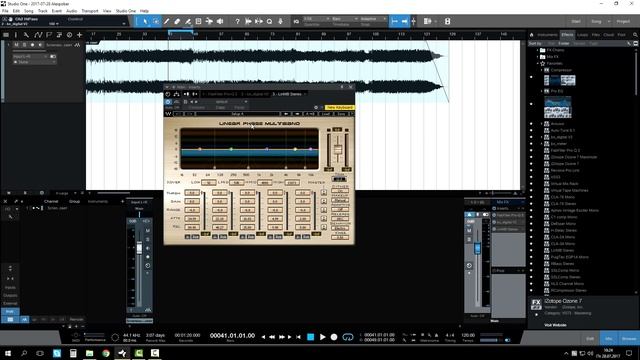Select the Listen tool with microphone icon
This screenshot has height=360, width=640.
click(280, 21)
